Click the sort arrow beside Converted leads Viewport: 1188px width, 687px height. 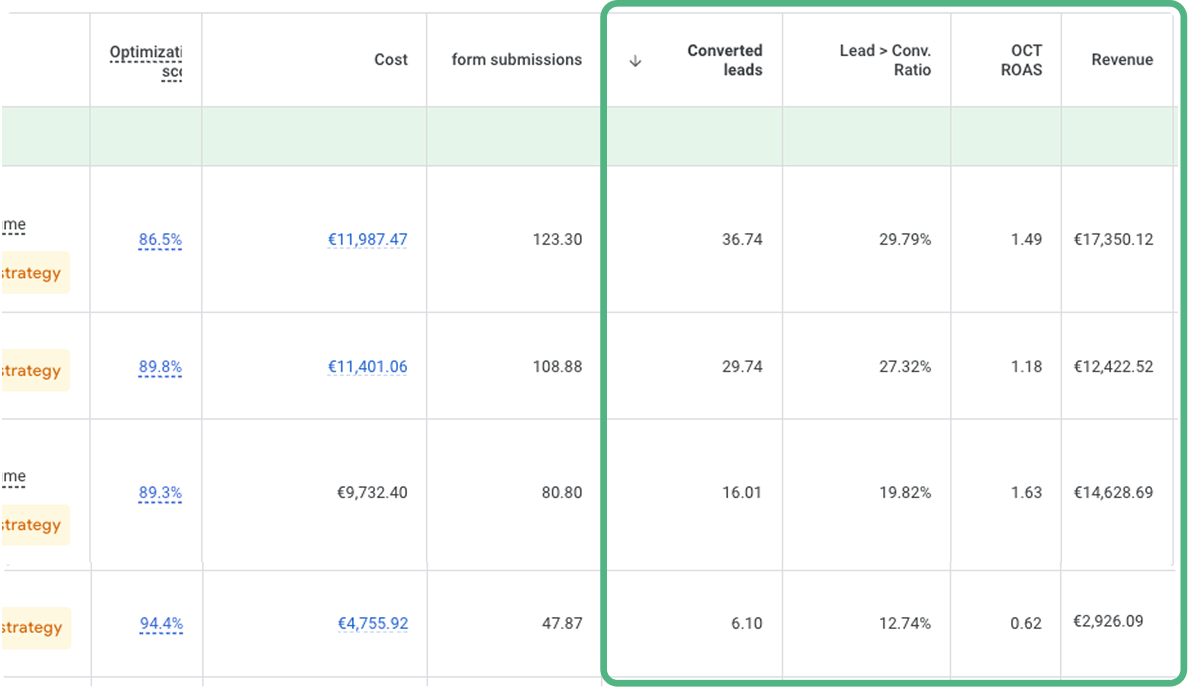point(635,61)
